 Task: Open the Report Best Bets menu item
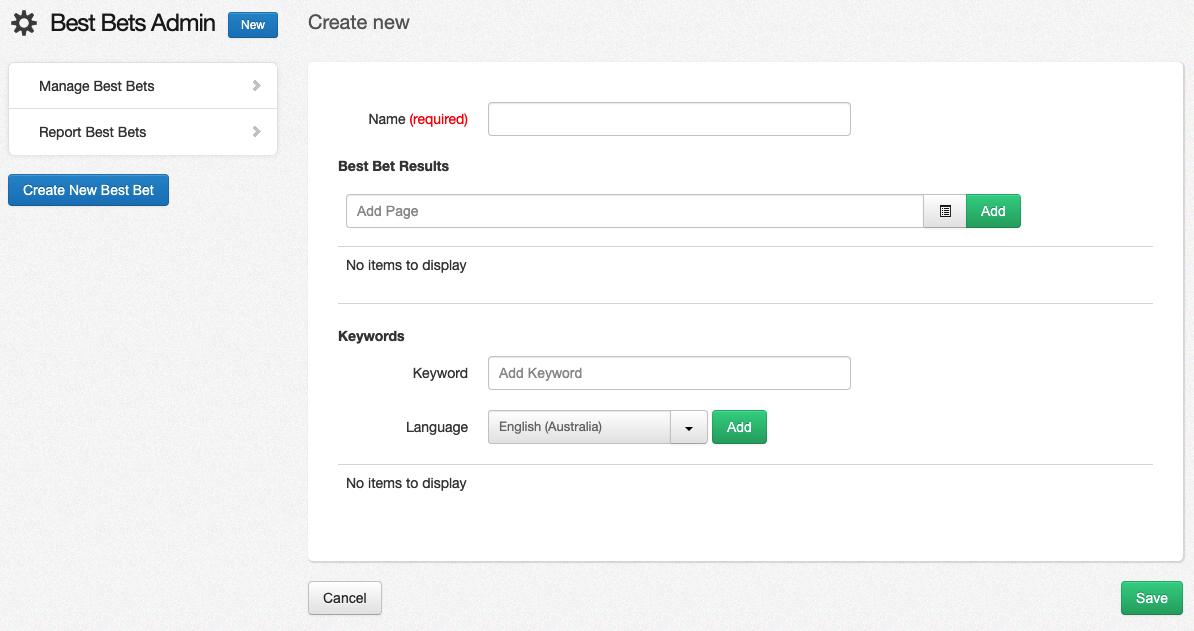(x=92, y=132)
